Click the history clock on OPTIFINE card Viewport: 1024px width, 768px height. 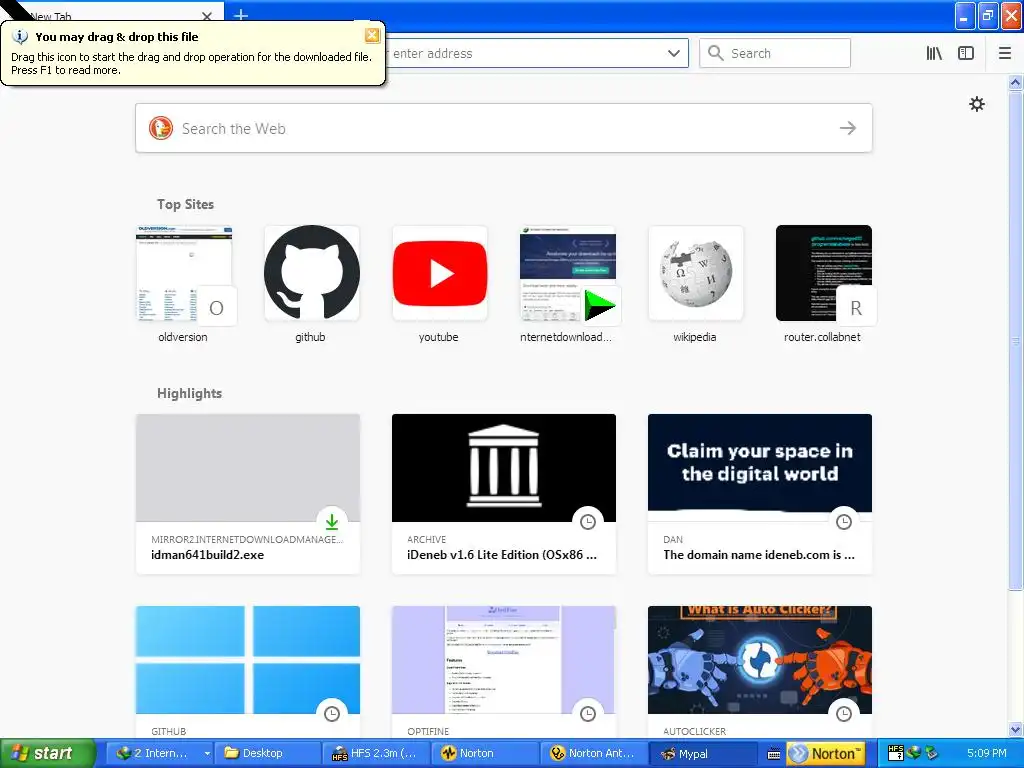pos(588,714)
